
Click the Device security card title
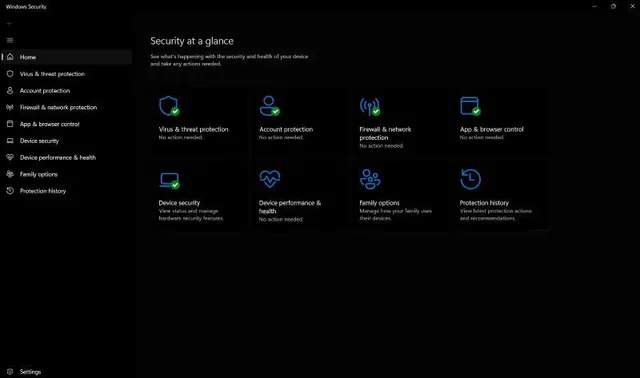[179, 203]
